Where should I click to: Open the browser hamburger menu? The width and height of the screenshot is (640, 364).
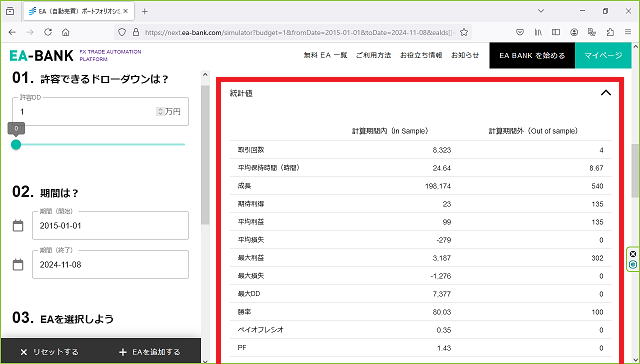coord(628,32)
